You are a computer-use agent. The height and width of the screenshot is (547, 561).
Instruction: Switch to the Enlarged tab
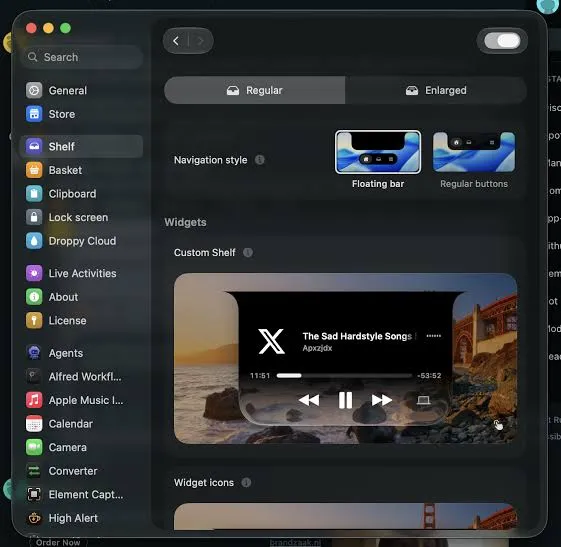[436, 90]
